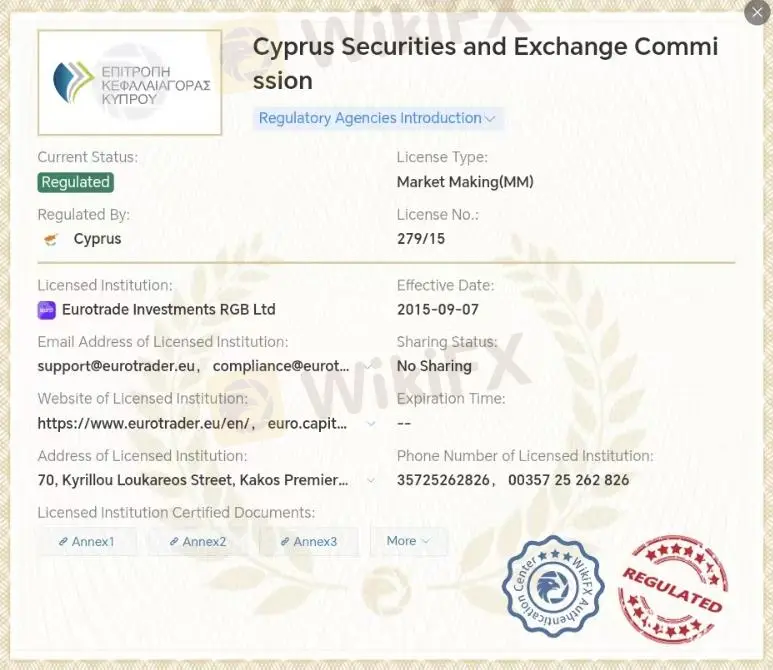Close the license details popup
The width and height of the screenshot is (773, 670).
coord(757,12)
